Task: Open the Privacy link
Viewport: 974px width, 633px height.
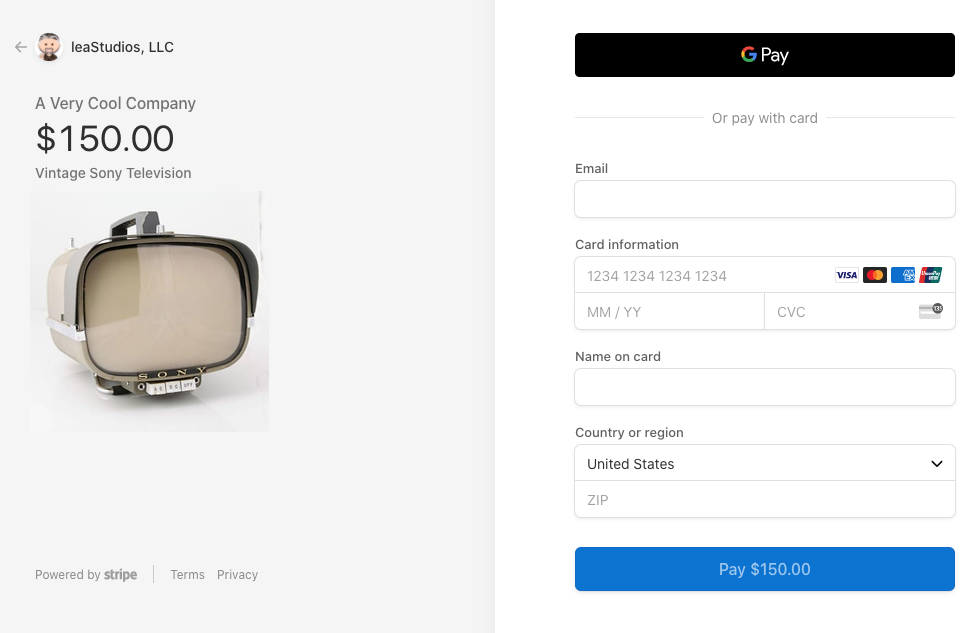Action: pos(237,574)
